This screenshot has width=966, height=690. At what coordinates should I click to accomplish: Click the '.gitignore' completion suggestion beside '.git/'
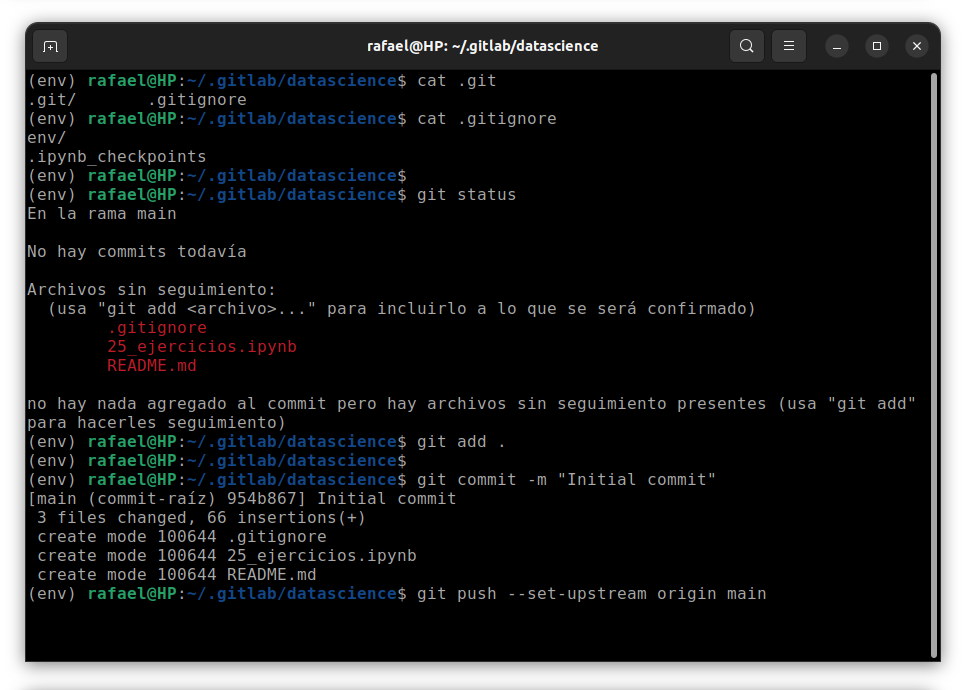click(x=197, y=100)
